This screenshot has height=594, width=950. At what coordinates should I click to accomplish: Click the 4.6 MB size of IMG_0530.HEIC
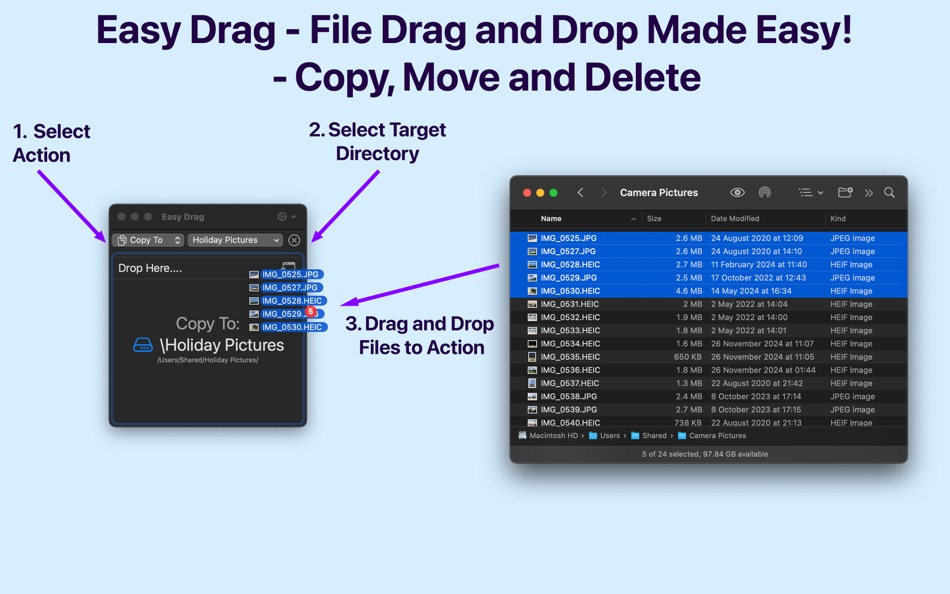pos(689,291)
